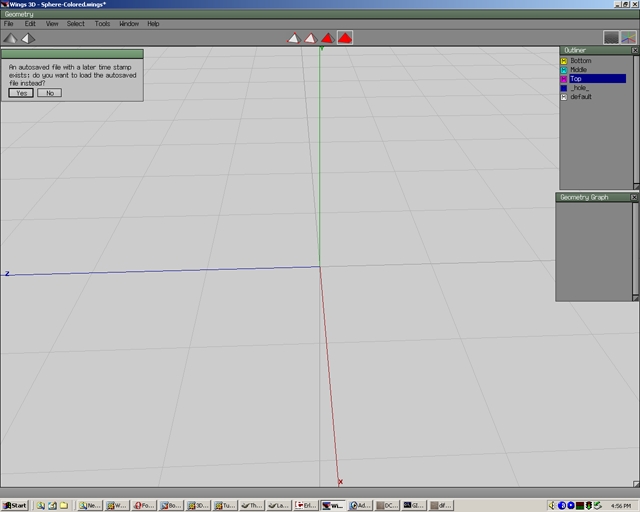Click the blue _hole_ material icon
Image resolution: width=640 pixels, height=512 pixels.
(x=564, y=88)
